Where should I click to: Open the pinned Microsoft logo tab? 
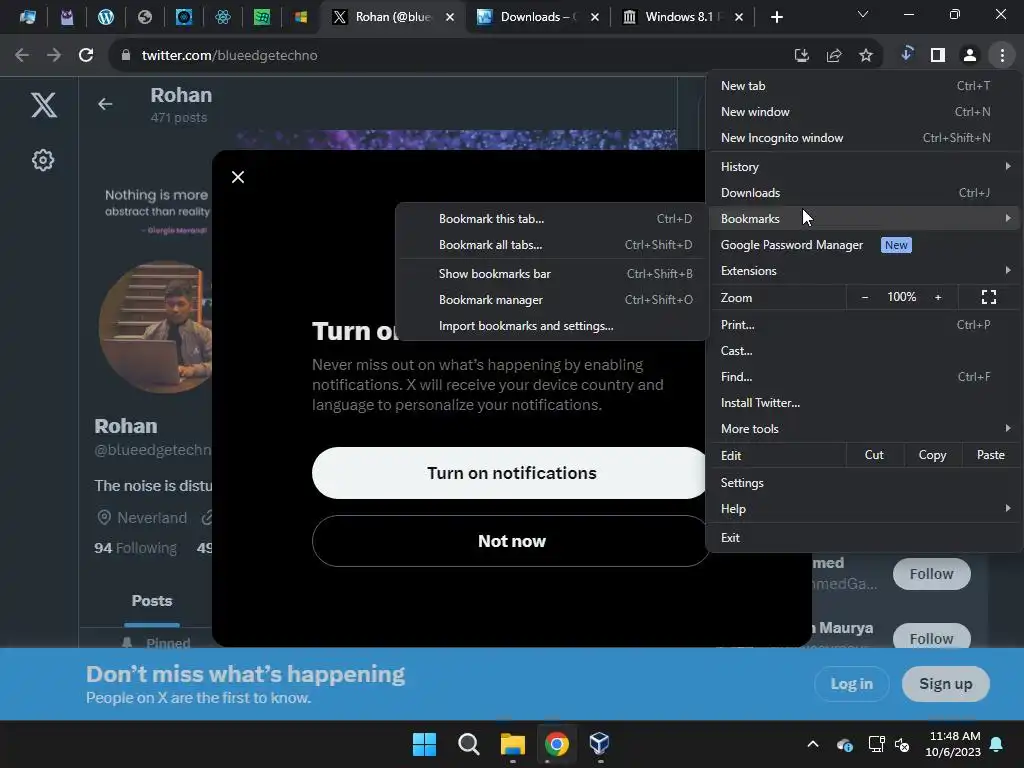pos(301,17)
